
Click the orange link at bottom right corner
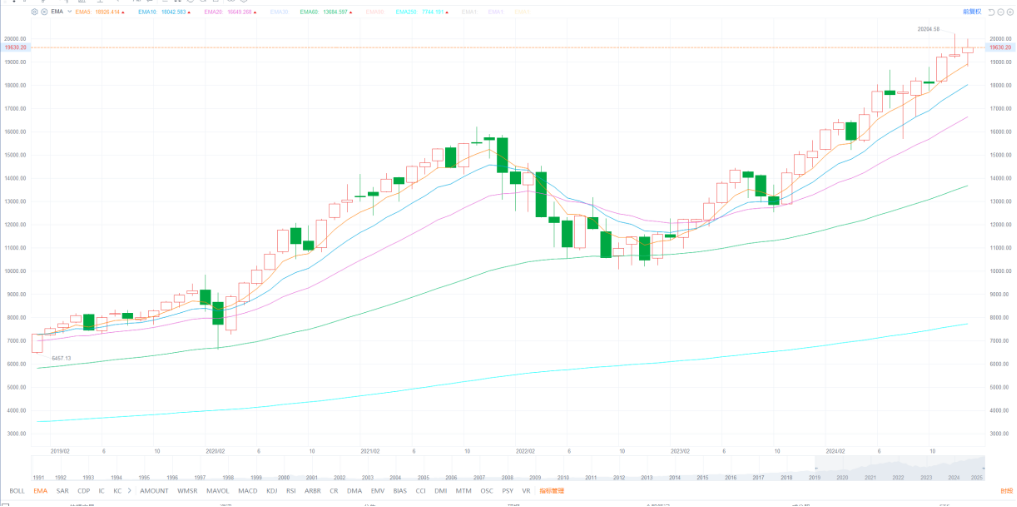point(1005,491)
